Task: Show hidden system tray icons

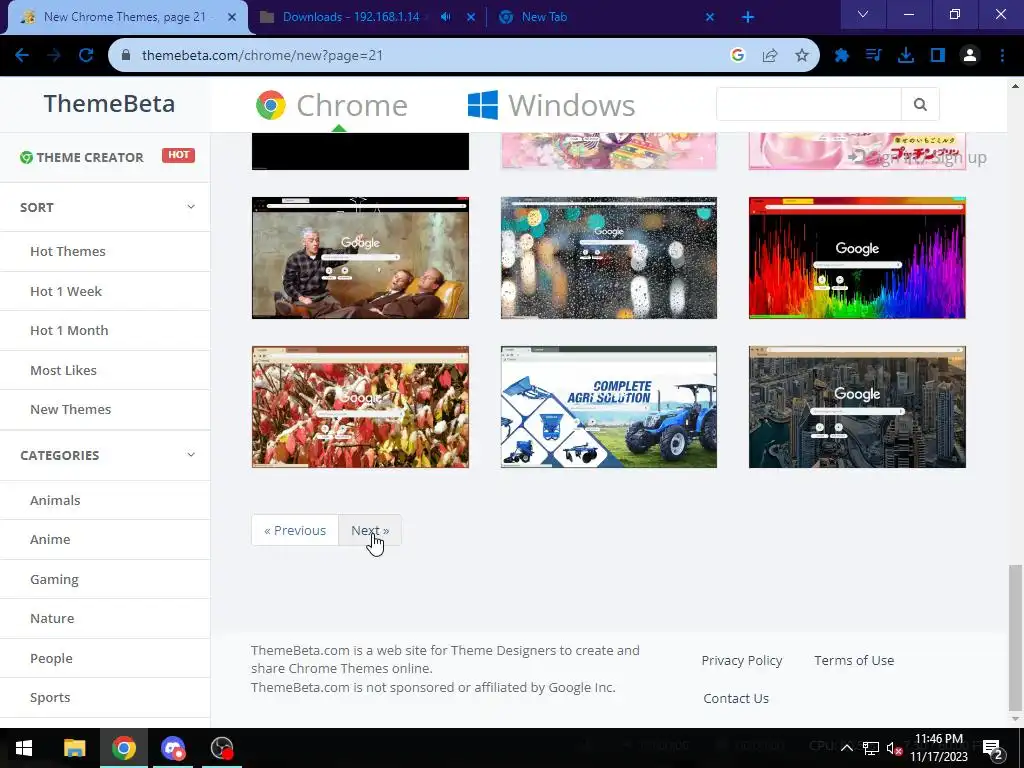Action: click(x=846, y=748)
